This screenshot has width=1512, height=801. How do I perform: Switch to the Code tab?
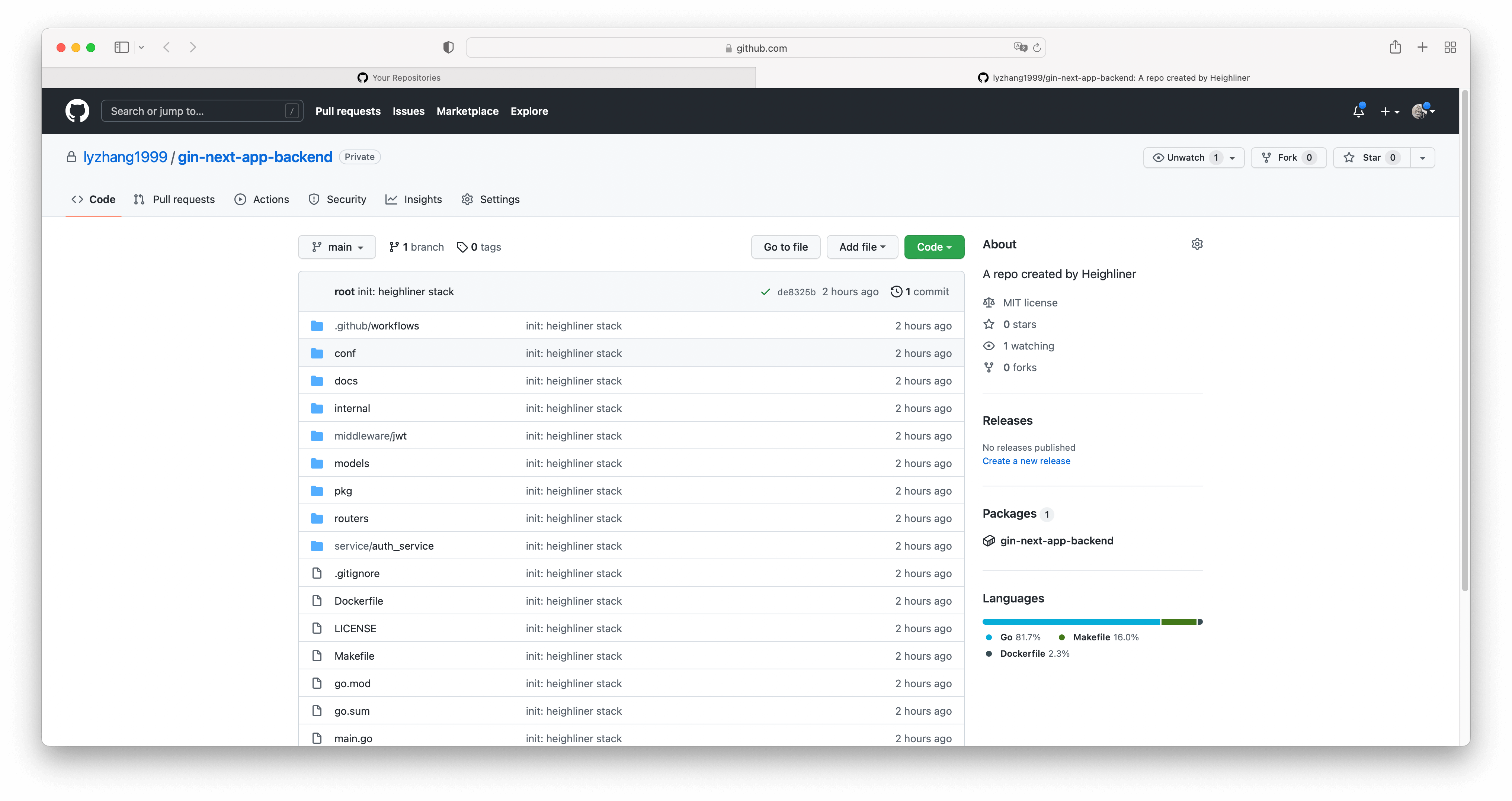coord(93,200)
